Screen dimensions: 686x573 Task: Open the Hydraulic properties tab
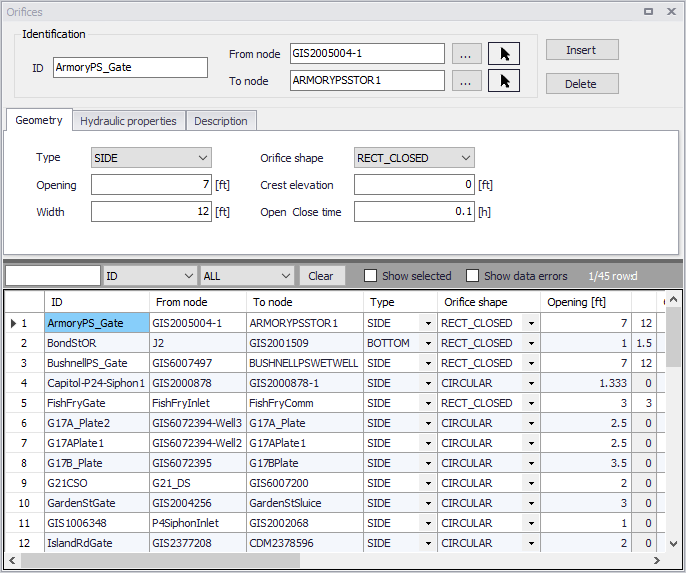point(128,121)
